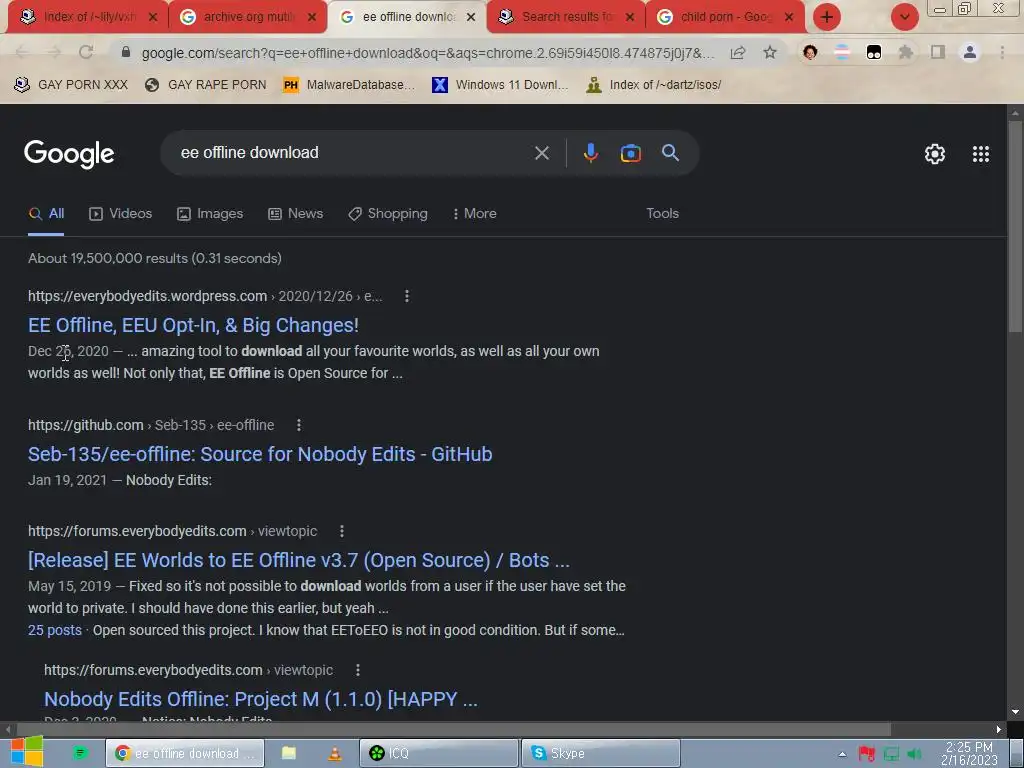The width and height of the screenshot is (1024, 768).
Task: Open the taskbar clock and date
Action: [969, 753]
